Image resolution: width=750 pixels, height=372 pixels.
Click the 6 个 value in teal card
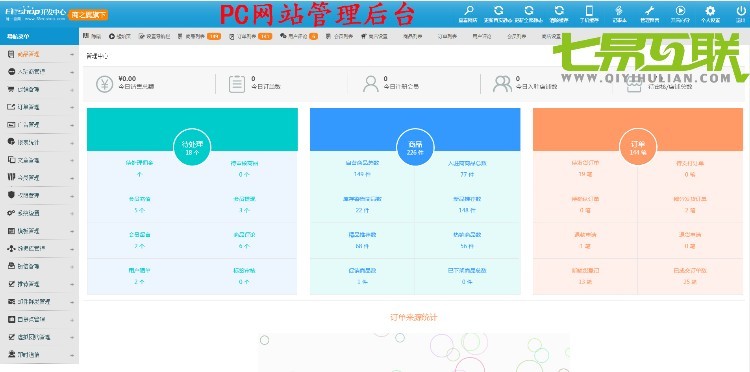244,246
